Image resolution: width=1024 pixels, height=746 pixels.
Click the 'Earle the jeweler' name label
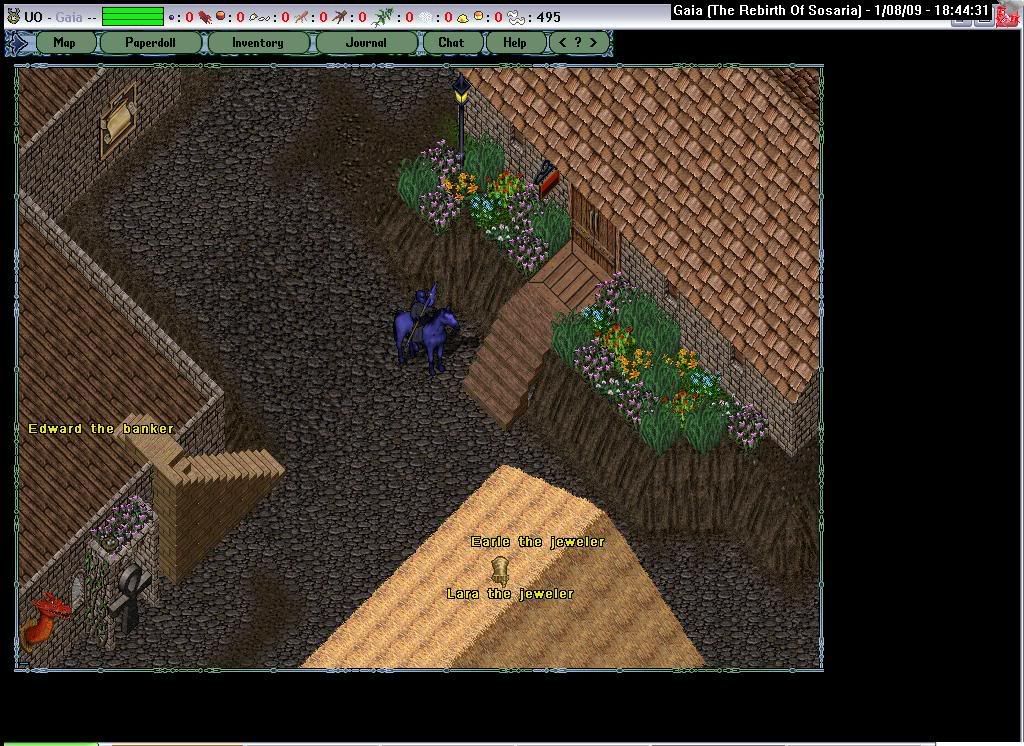pos(537,542)
